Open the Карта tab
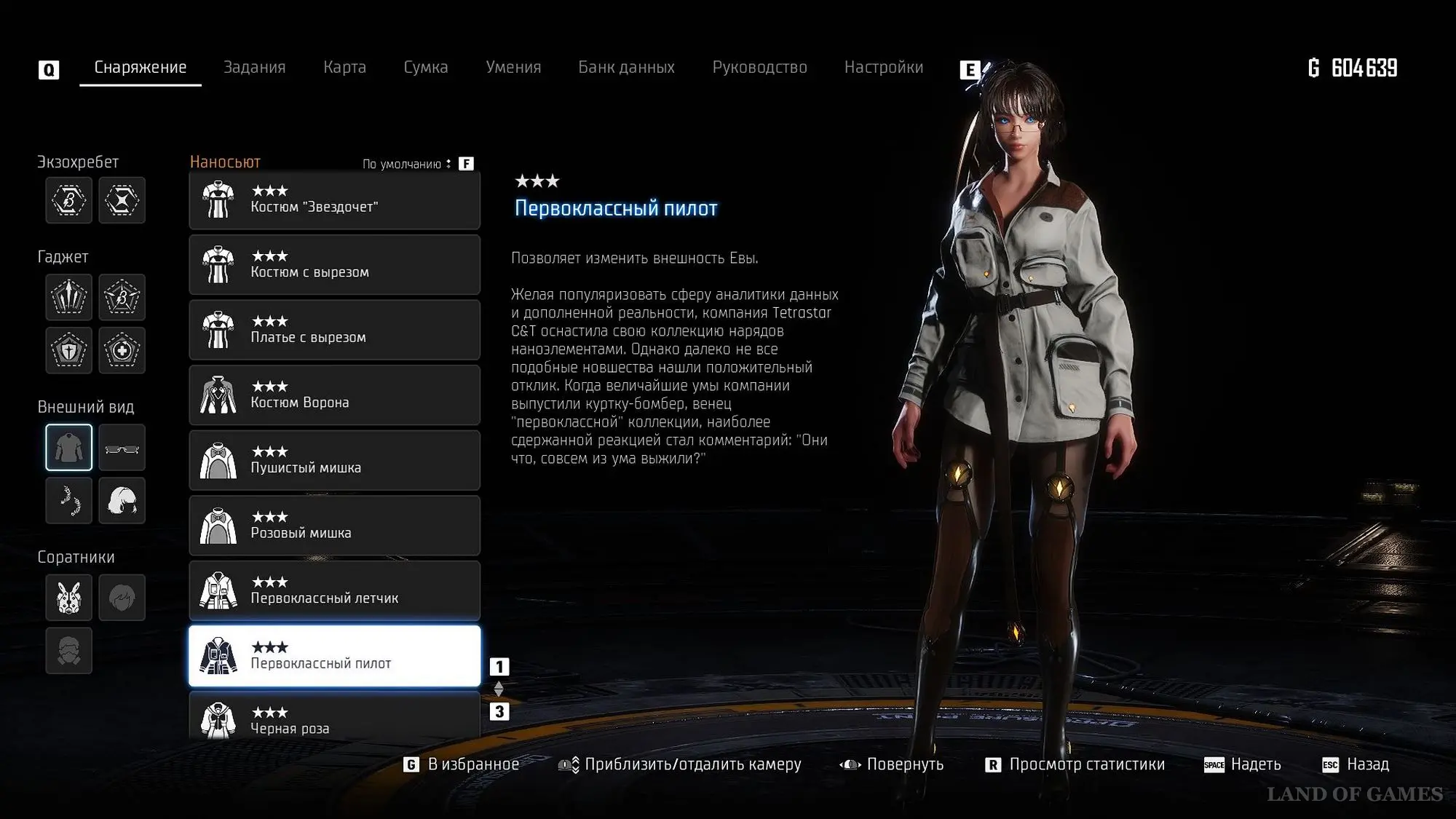 coord(344,68)
